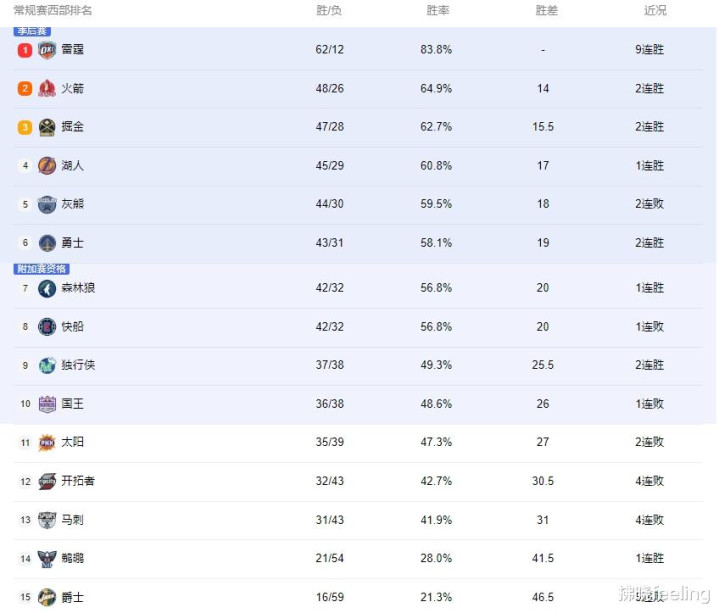The height and width of the screenshot is (613, 719).
Task: Open the 开拓者 team name link
Action: (78, 480)
